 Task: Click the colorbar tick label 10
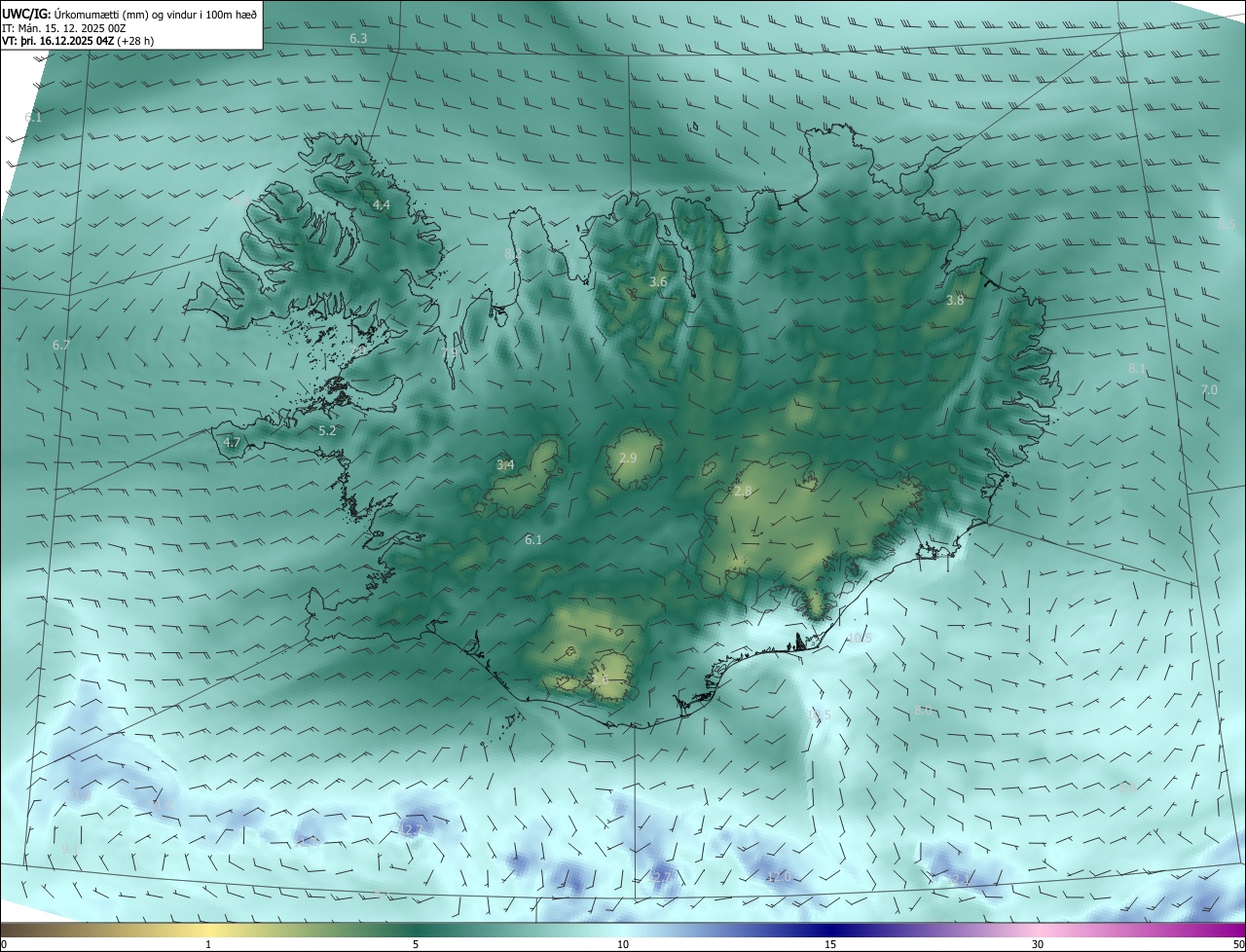(623, 944)
